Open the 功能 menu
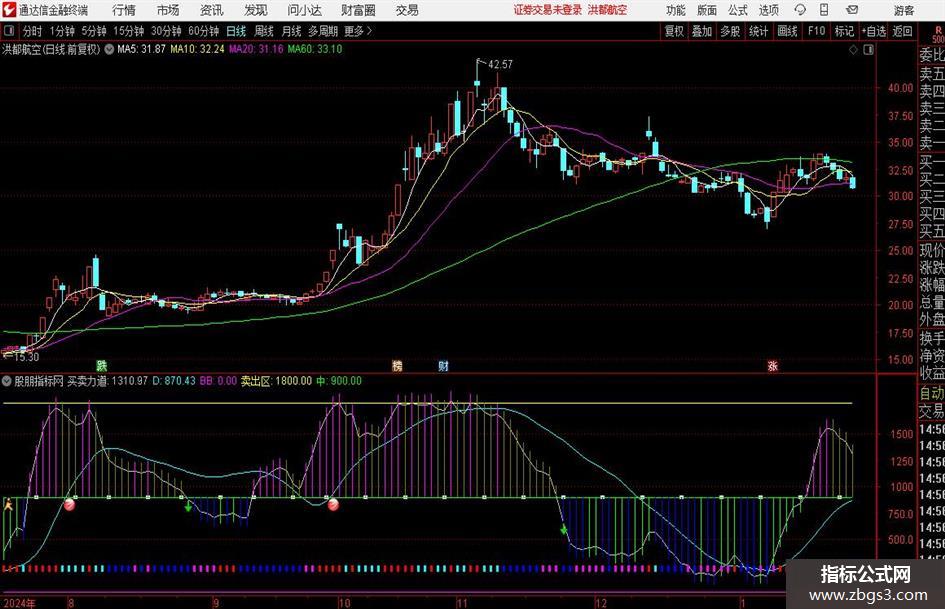 676,10
